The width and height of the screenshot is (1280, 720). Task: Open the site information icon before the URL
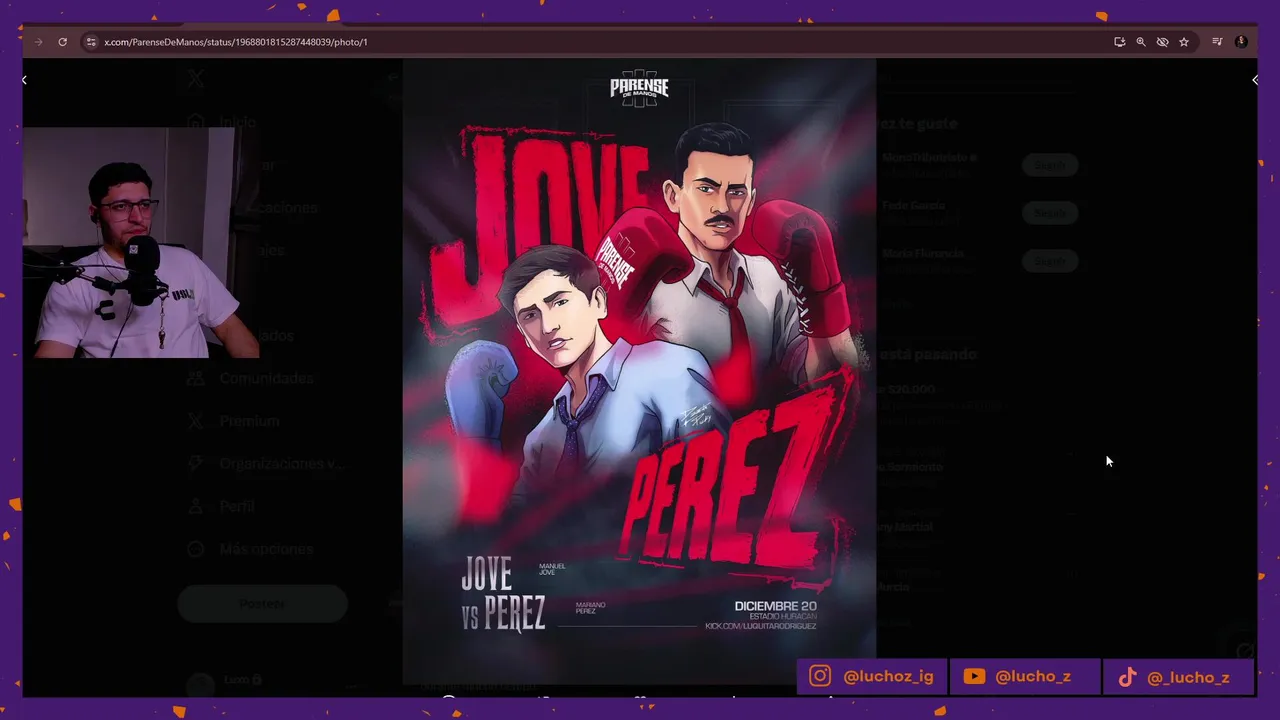91,42
